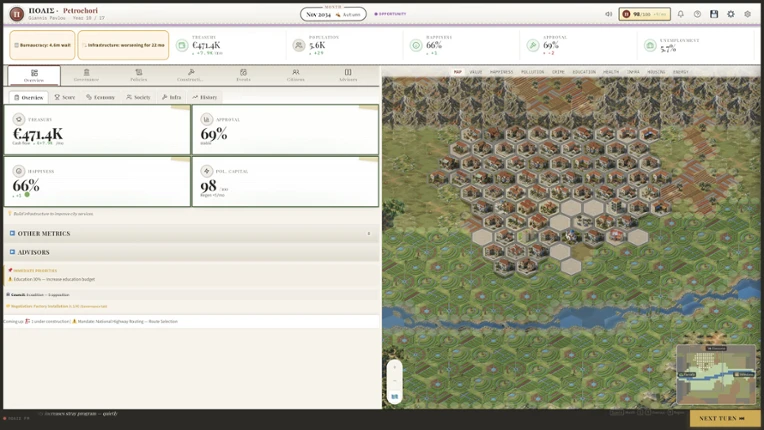Expand the Advisors section
This screenshot has width=764, height=430.
191,252
